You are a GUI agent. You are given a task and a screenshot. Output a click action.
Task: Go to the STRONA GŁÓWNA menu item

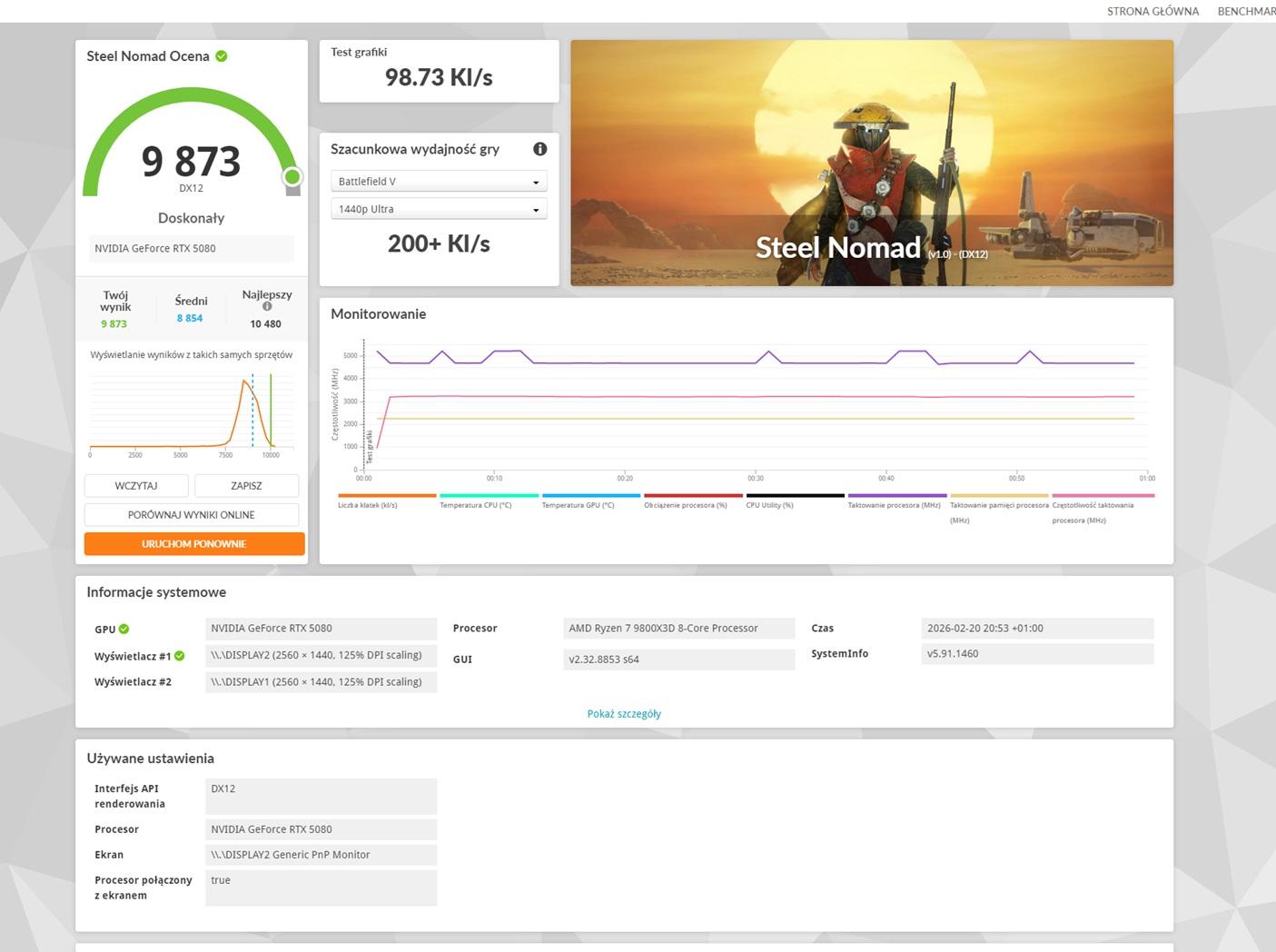pyautogui.click(x=1152, y=11)
